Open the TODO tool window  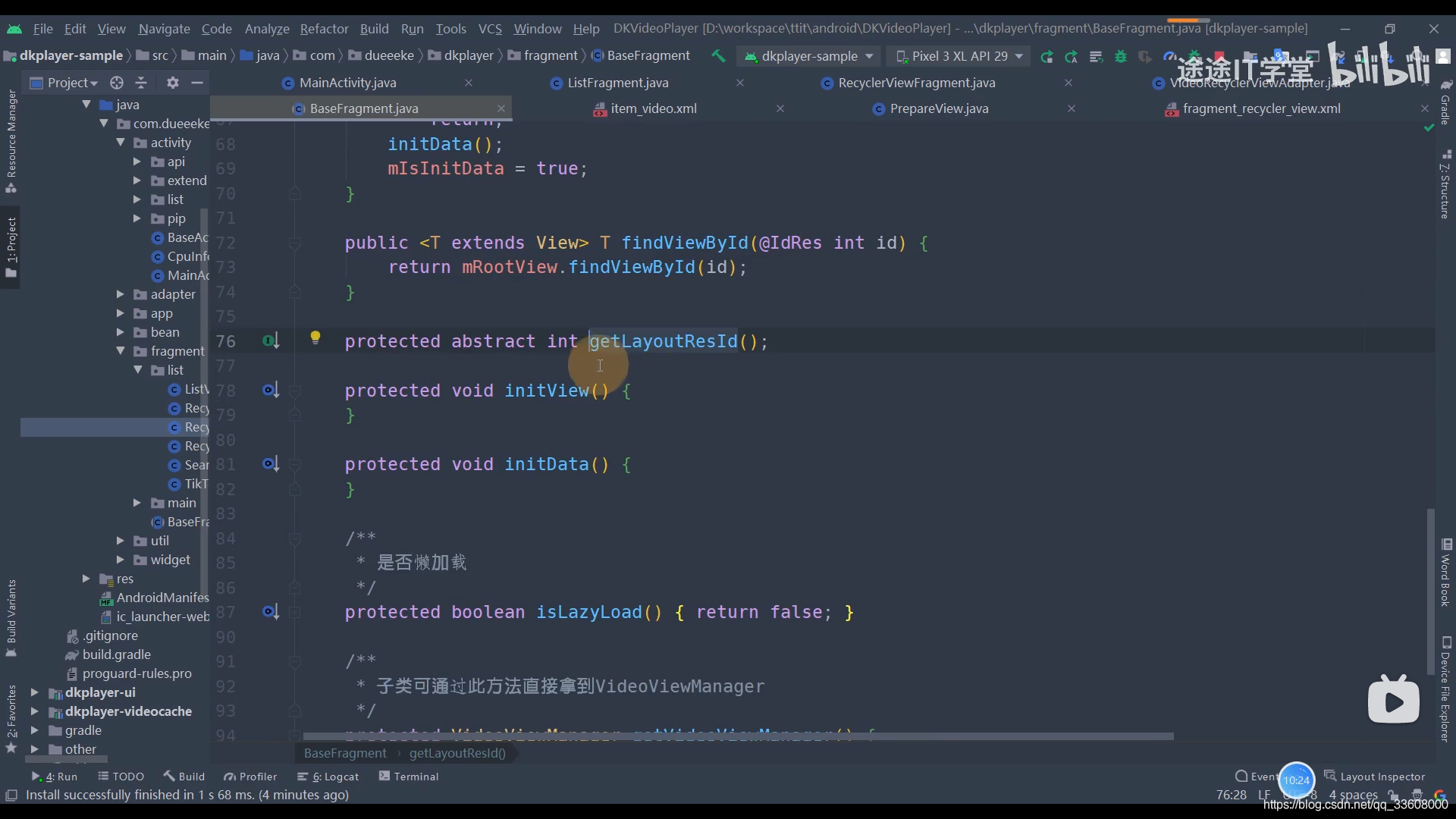[x=121, y=777]
